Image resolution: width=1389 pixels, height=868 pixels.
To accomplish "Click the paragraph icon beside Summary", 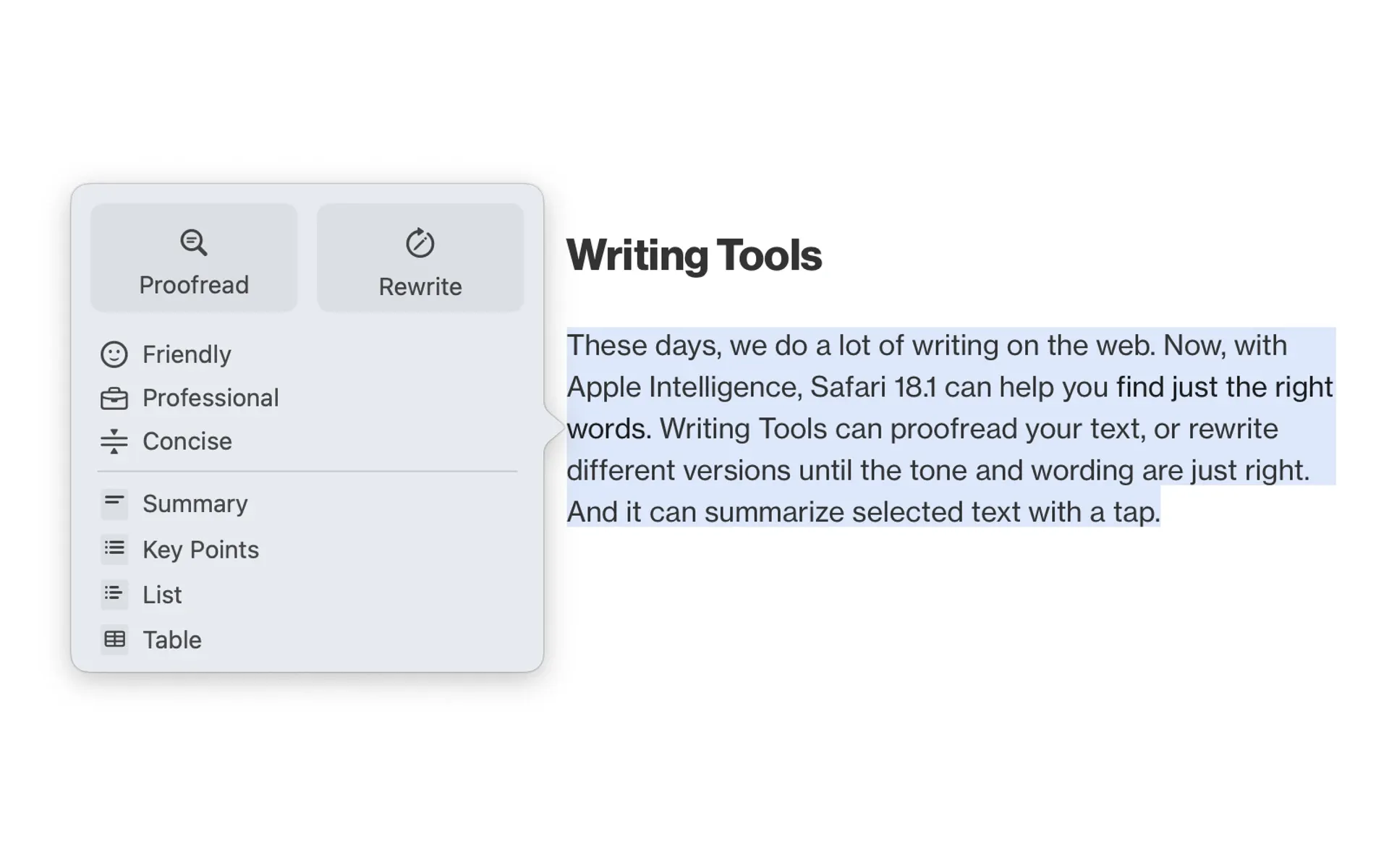I will coord(114,503).
